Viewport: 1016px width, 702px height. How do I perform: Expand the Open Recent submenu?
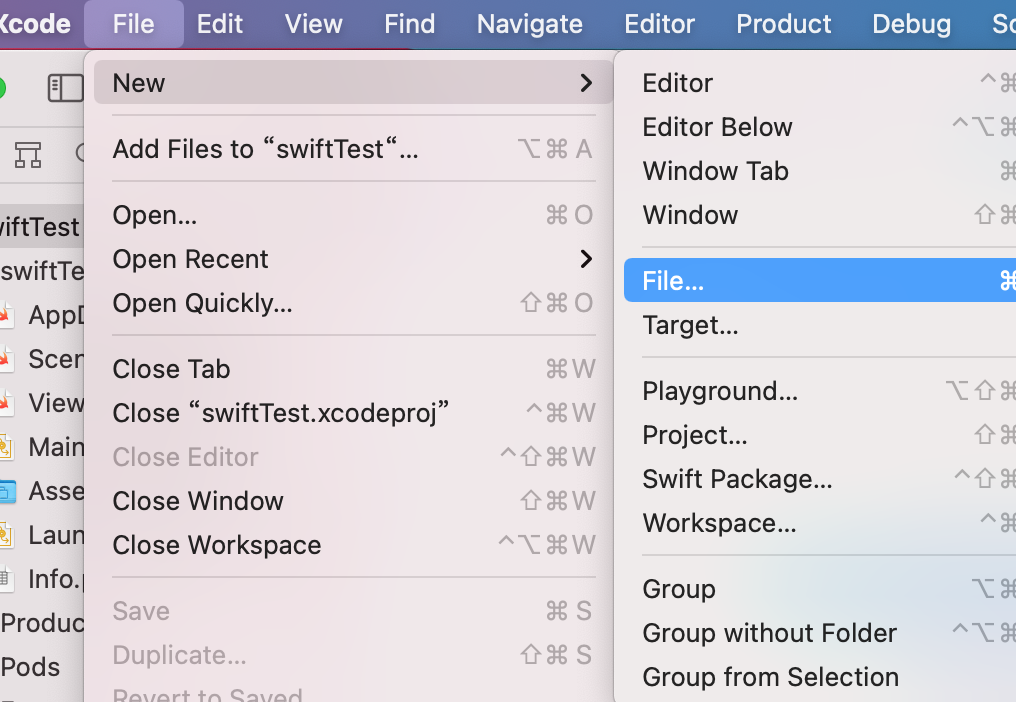point(353,259)
